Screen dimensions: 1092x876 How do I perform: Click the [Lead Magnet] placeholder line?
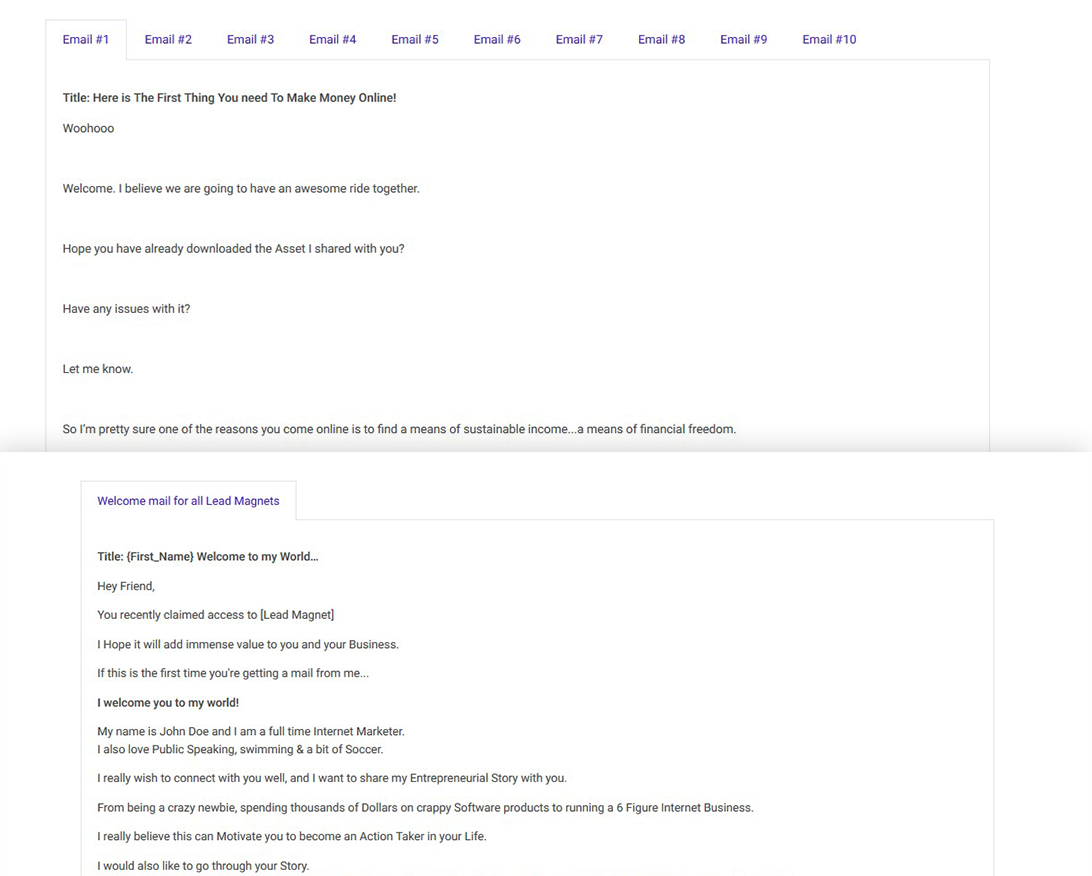[x=215, y=615]
